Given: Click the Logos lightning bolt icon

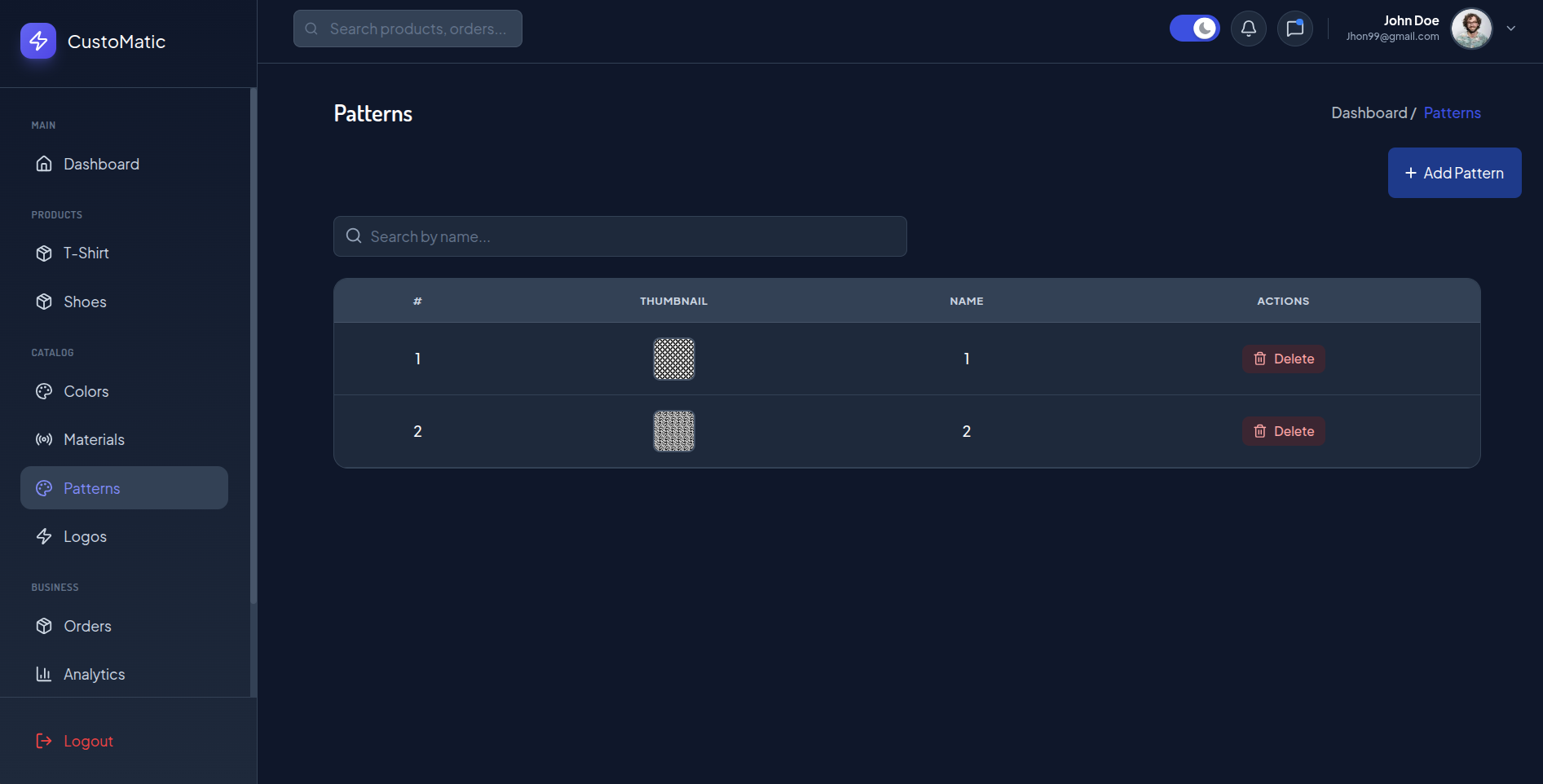Looking at the screenshot, I should pos(44,536).
